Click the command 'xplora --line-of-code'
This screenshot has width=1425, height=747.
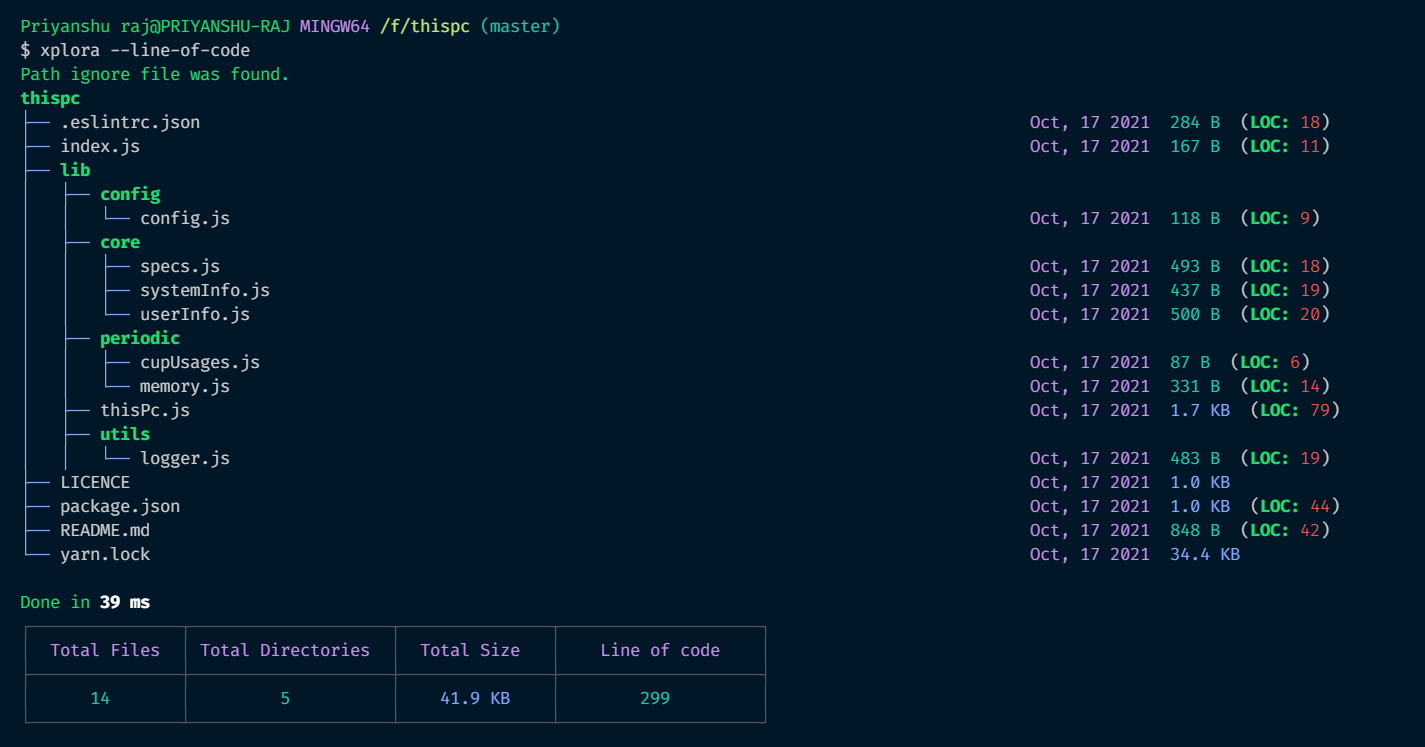[x=145, y=50]
